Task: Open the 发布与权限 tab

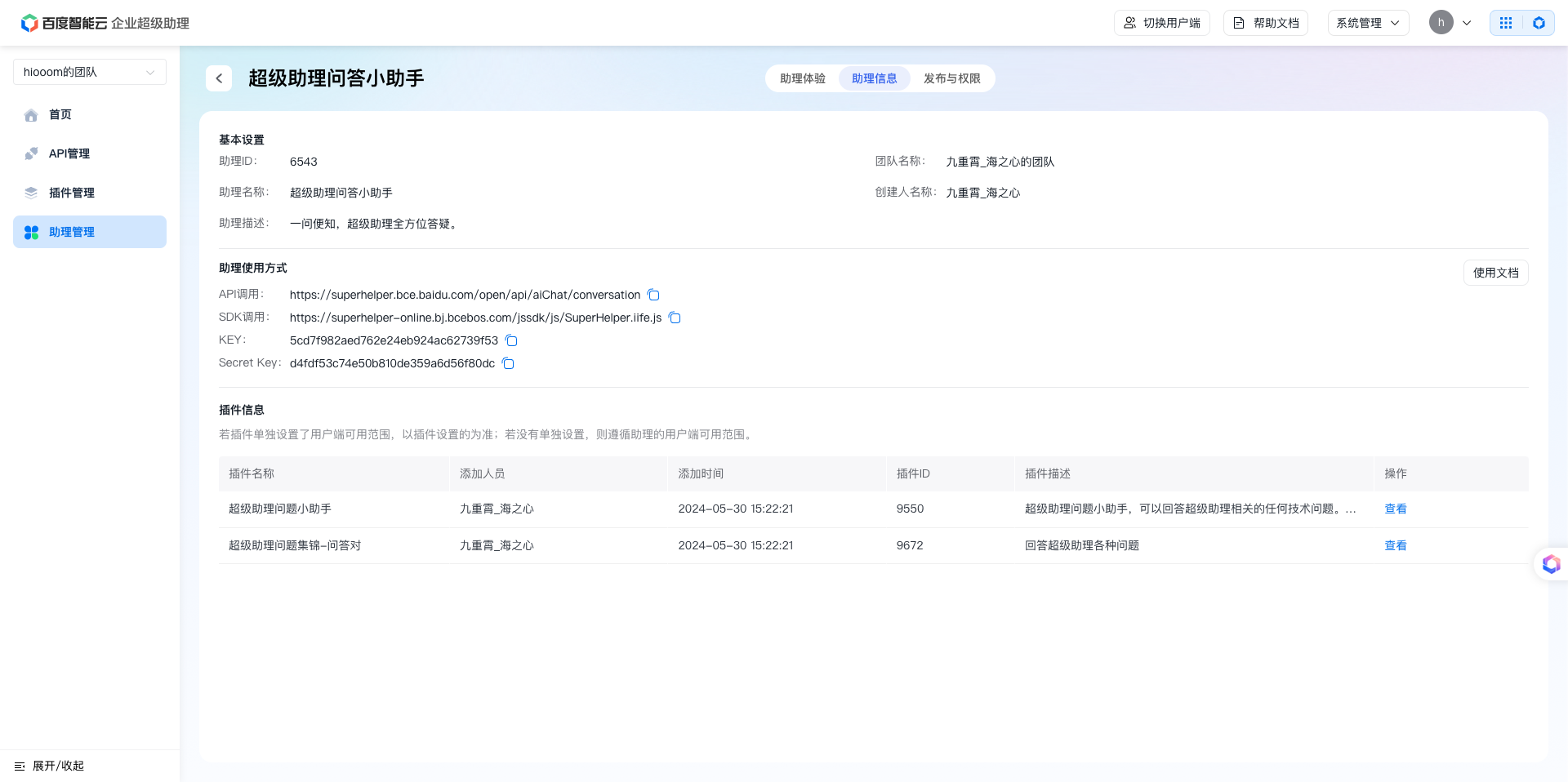Action: 952,78
